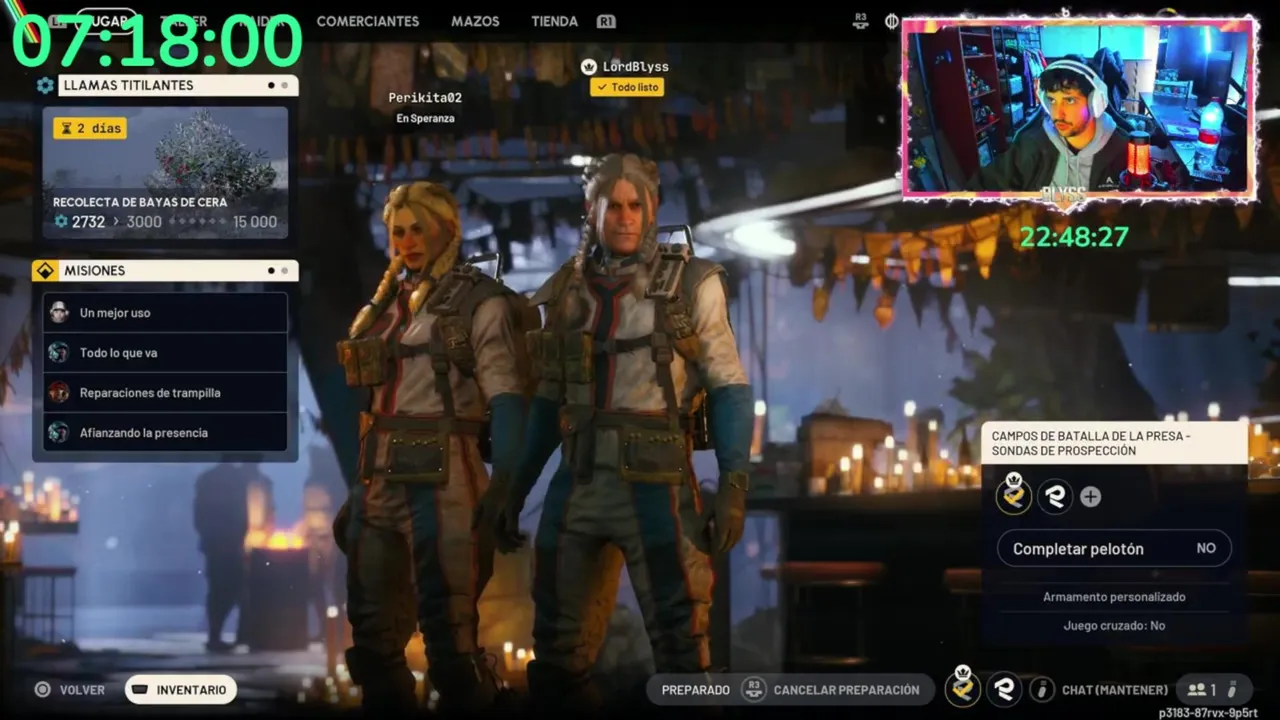Viewport: 1280px width, 720px height.
Task: Select second page dot of LLAMAS TITILANTES
Action: [284, 85]
